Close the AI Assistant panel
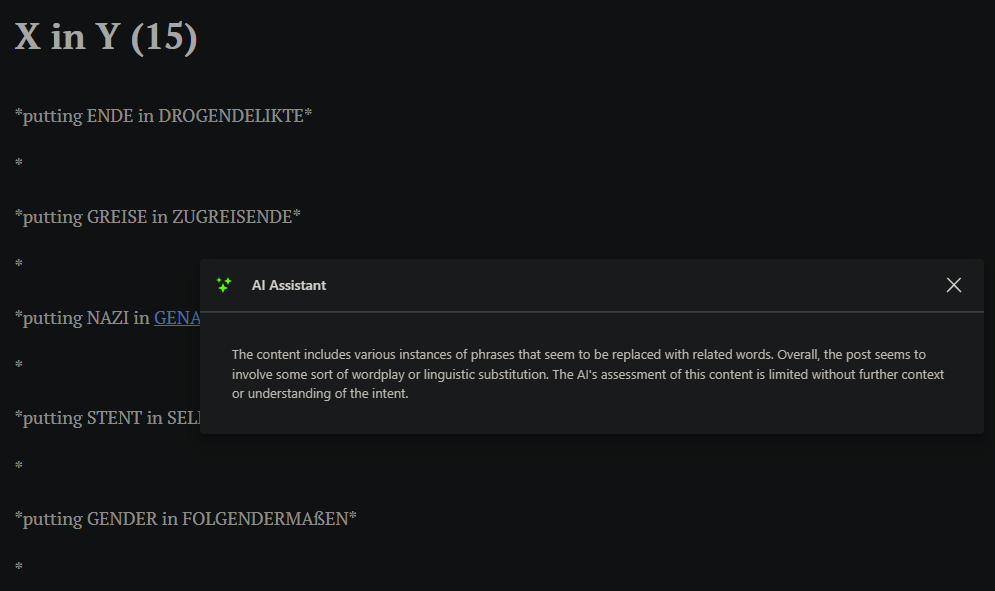Screen dimensions: 995x591 pos(954,285)
